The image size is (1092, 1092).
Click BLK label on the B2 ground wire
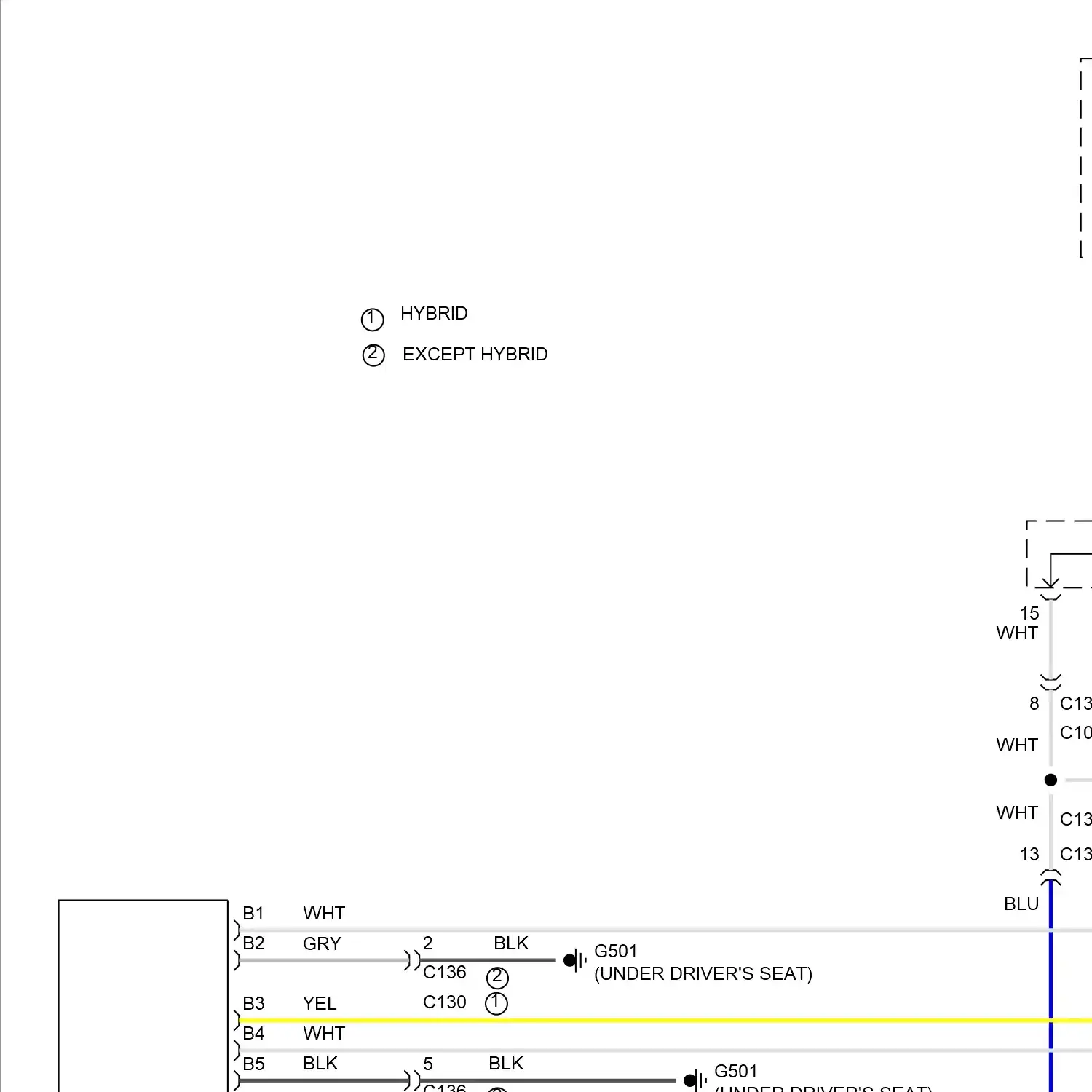point(511,943)
